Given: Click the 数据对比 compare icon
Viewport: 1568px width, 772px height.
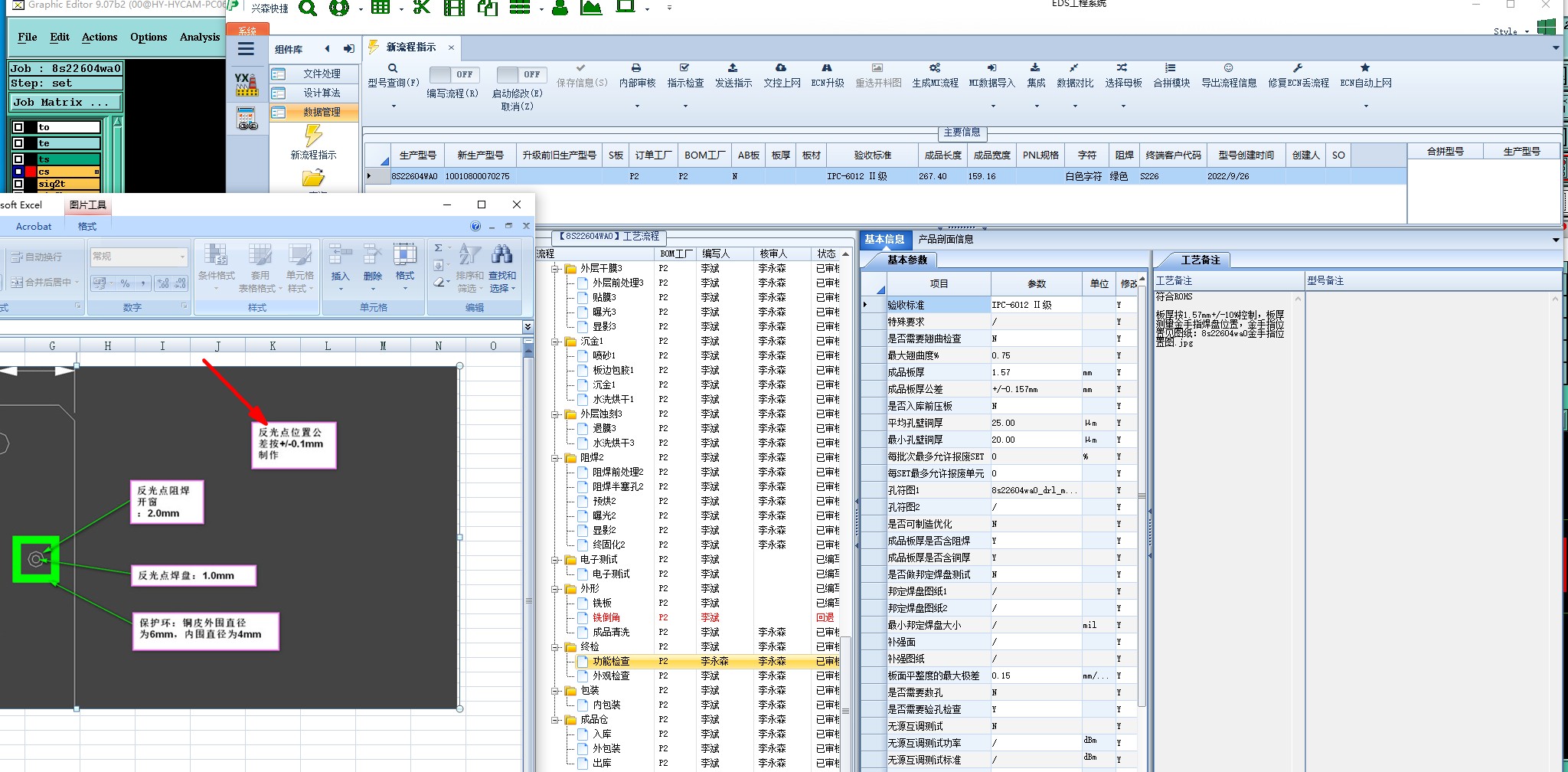Looking at the screenshot, I should (x=1074, y=68).
